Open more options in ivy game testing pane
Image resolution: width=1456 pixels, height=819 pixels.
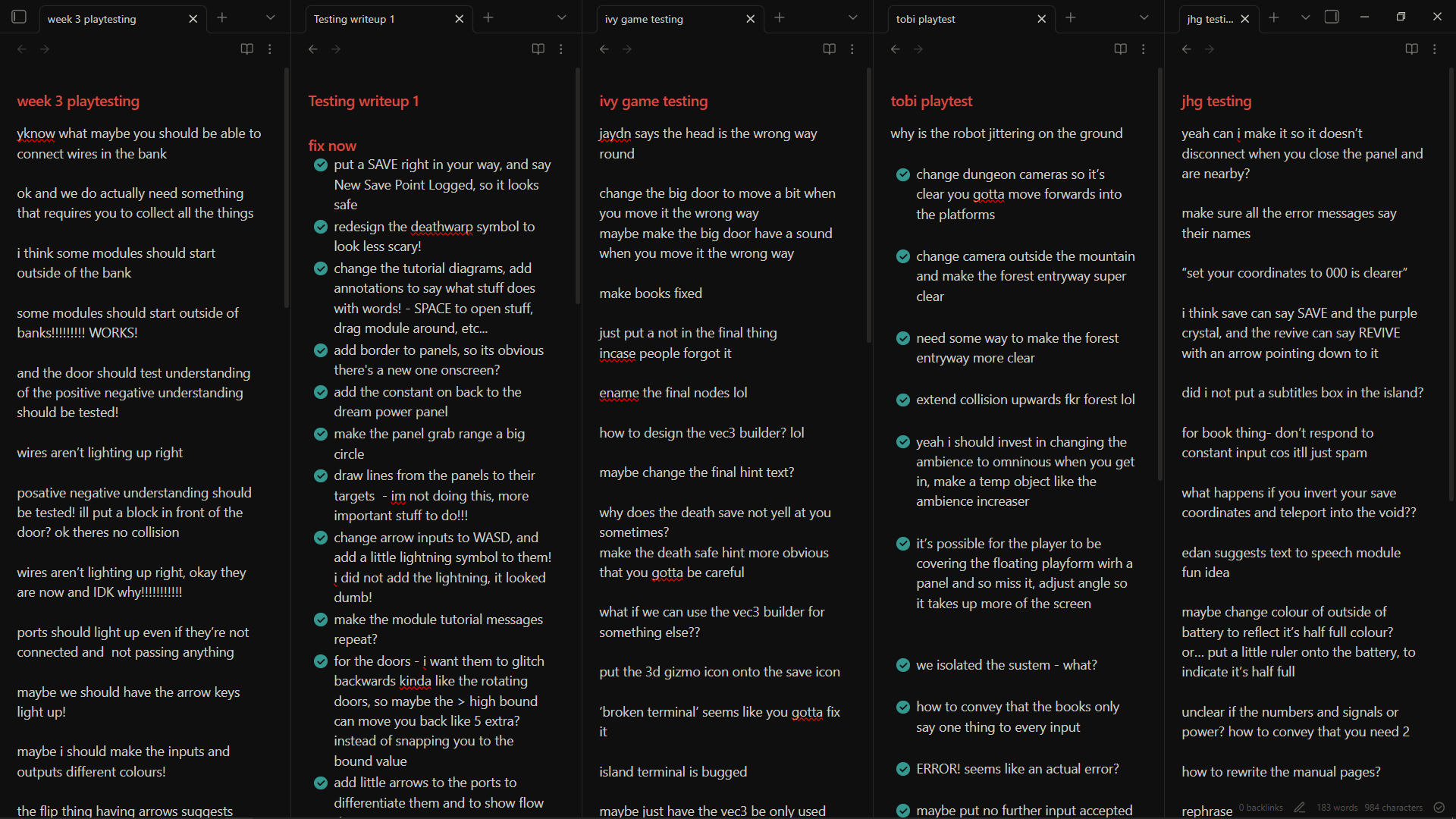point(852,49)
